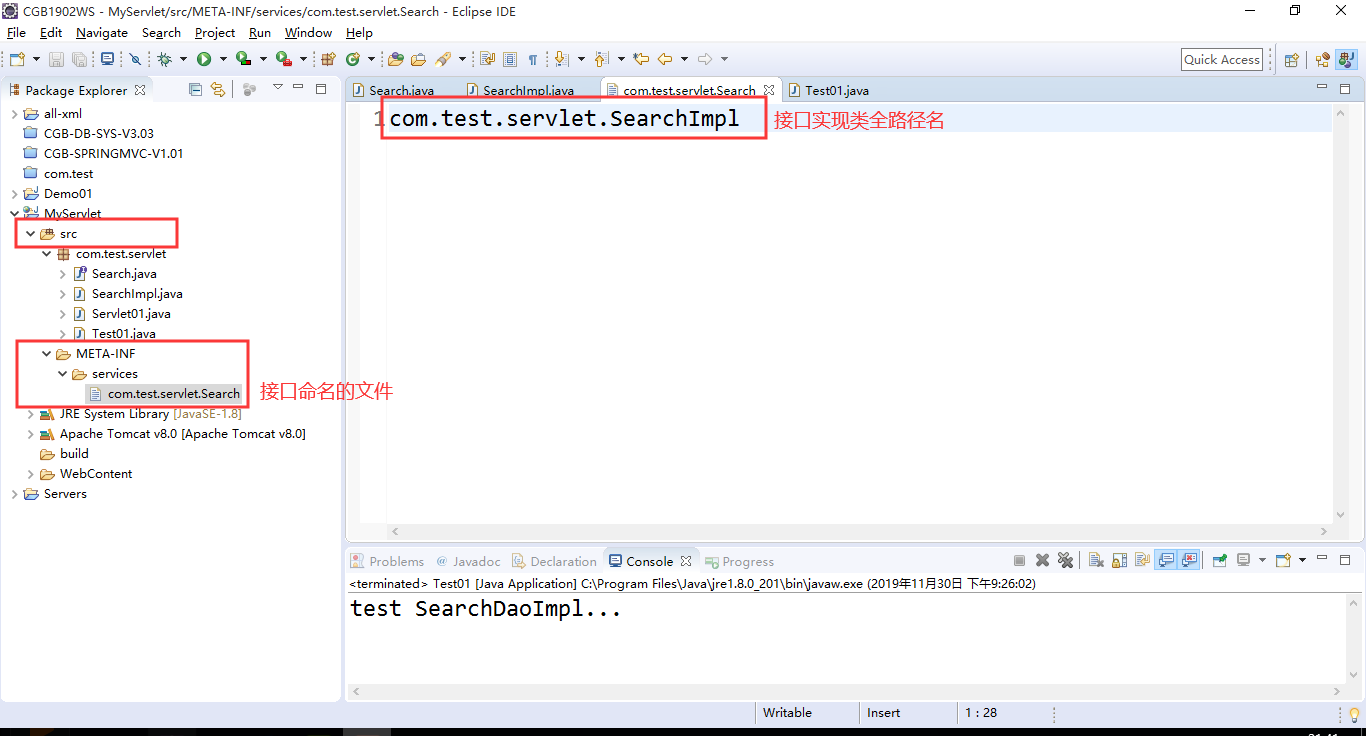Collapse the MyServlet project node
The image size is (1366, 736).
[x=15, y=214]
